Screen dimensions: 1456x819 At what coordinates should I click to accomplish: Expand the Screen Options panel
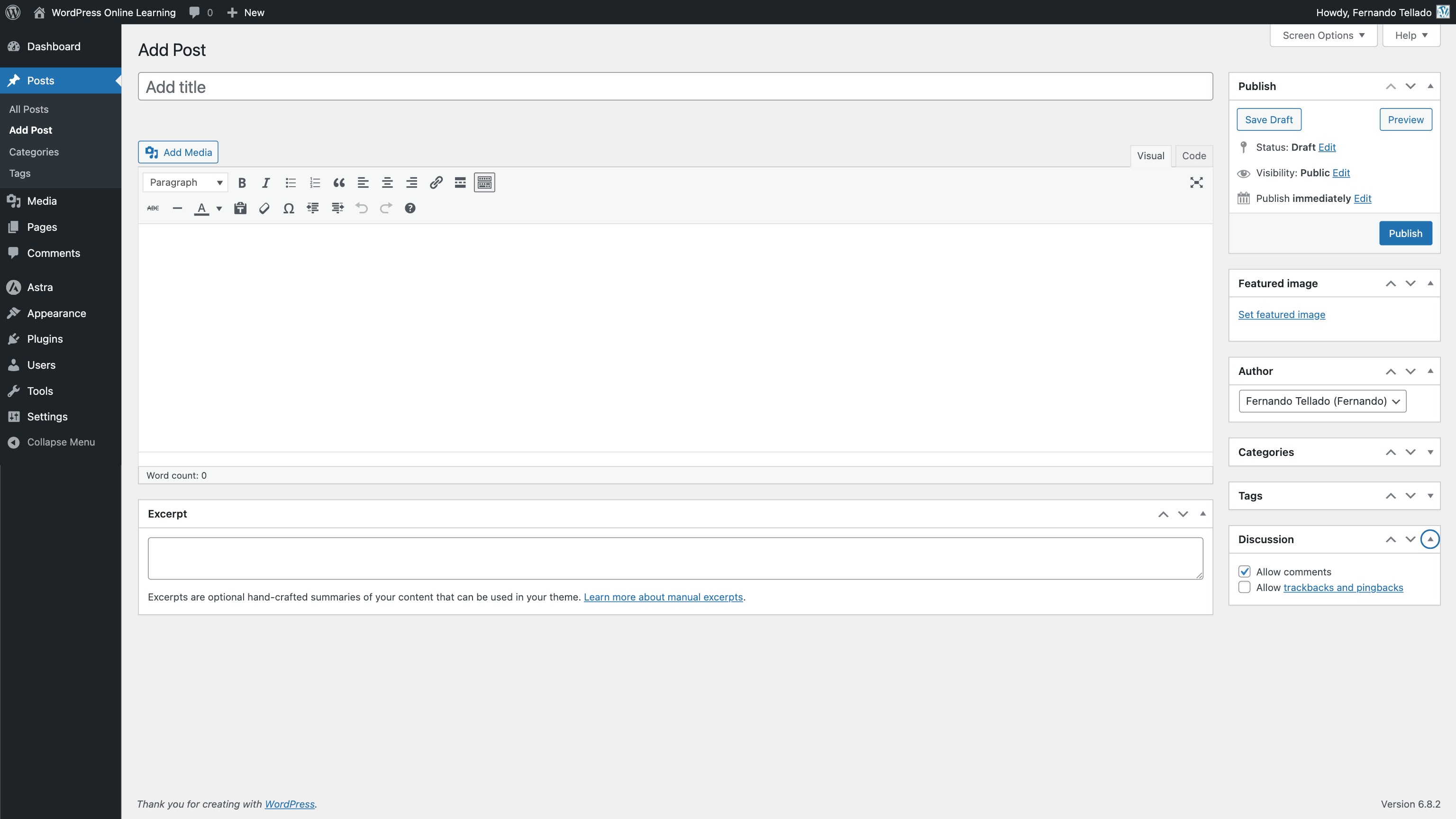click(x=1323, y=35)
